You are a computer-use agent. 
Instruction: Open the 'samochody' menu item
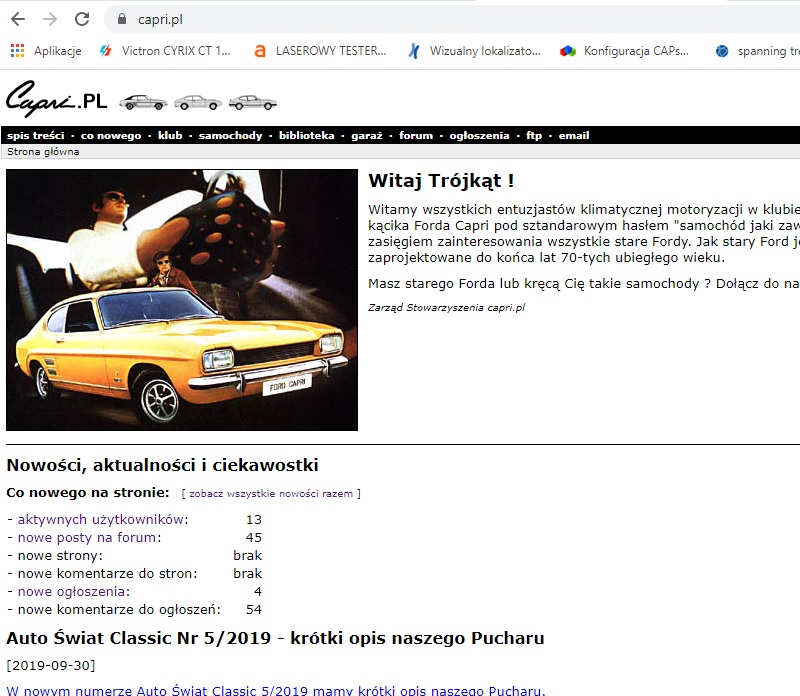point(230,135)
